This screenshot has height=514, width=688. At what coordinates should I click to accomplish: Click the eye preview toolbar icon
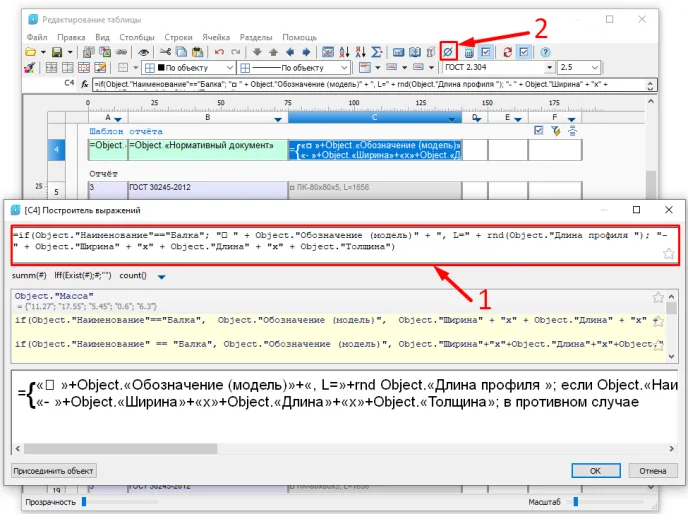tap(144, 51)
